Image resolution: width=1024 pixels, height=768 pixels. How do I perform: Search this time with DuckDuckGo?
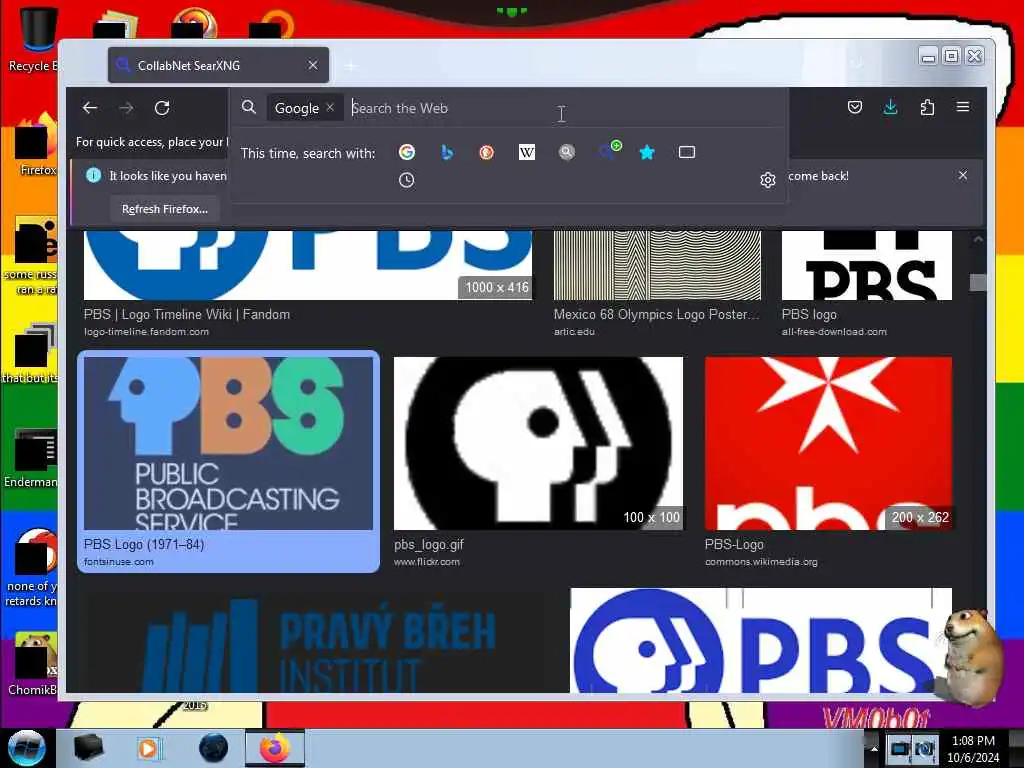pos(487,152)
